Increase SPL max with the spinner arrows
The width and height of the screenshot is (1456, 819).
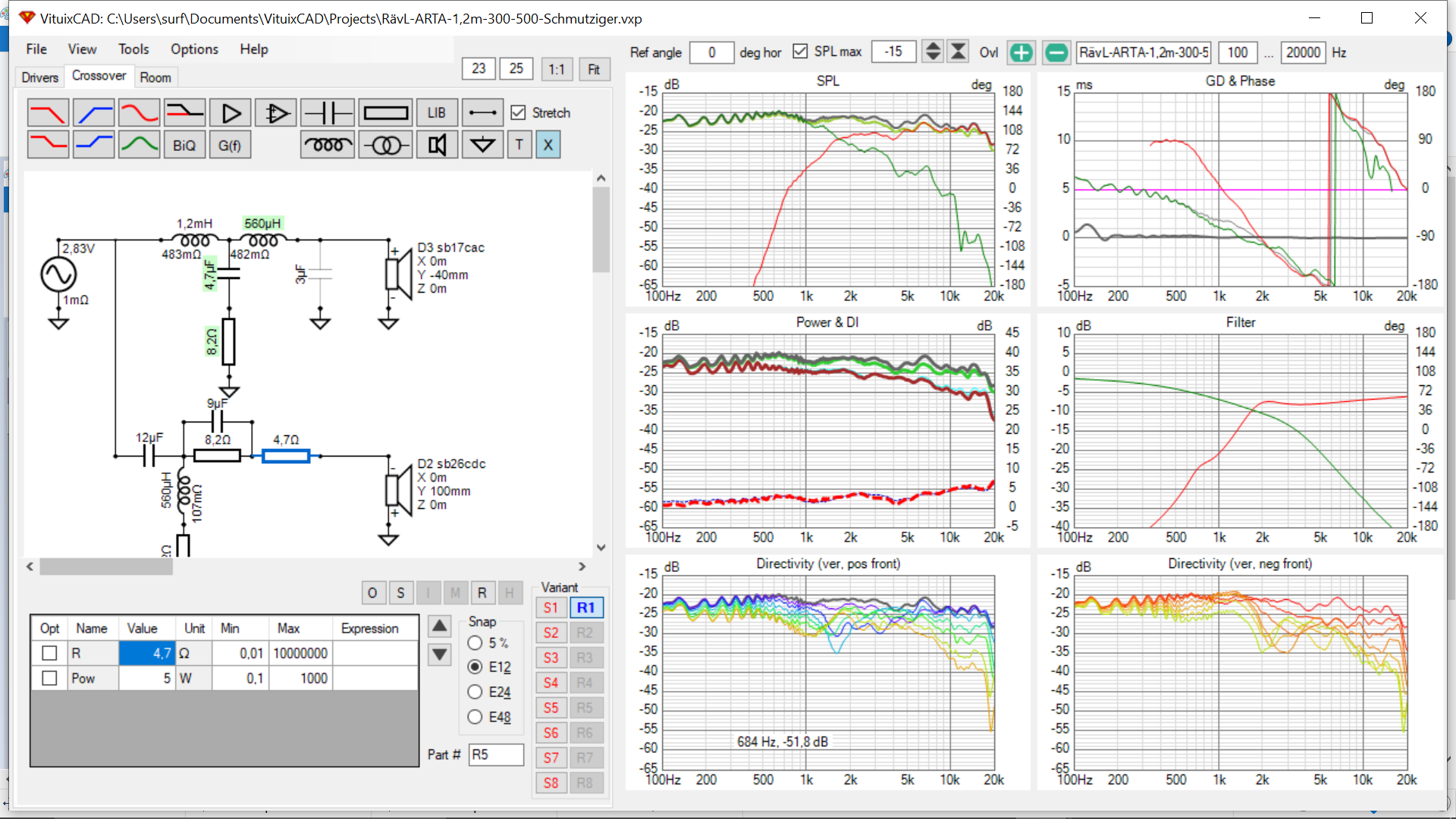click(x=933, y=47)
